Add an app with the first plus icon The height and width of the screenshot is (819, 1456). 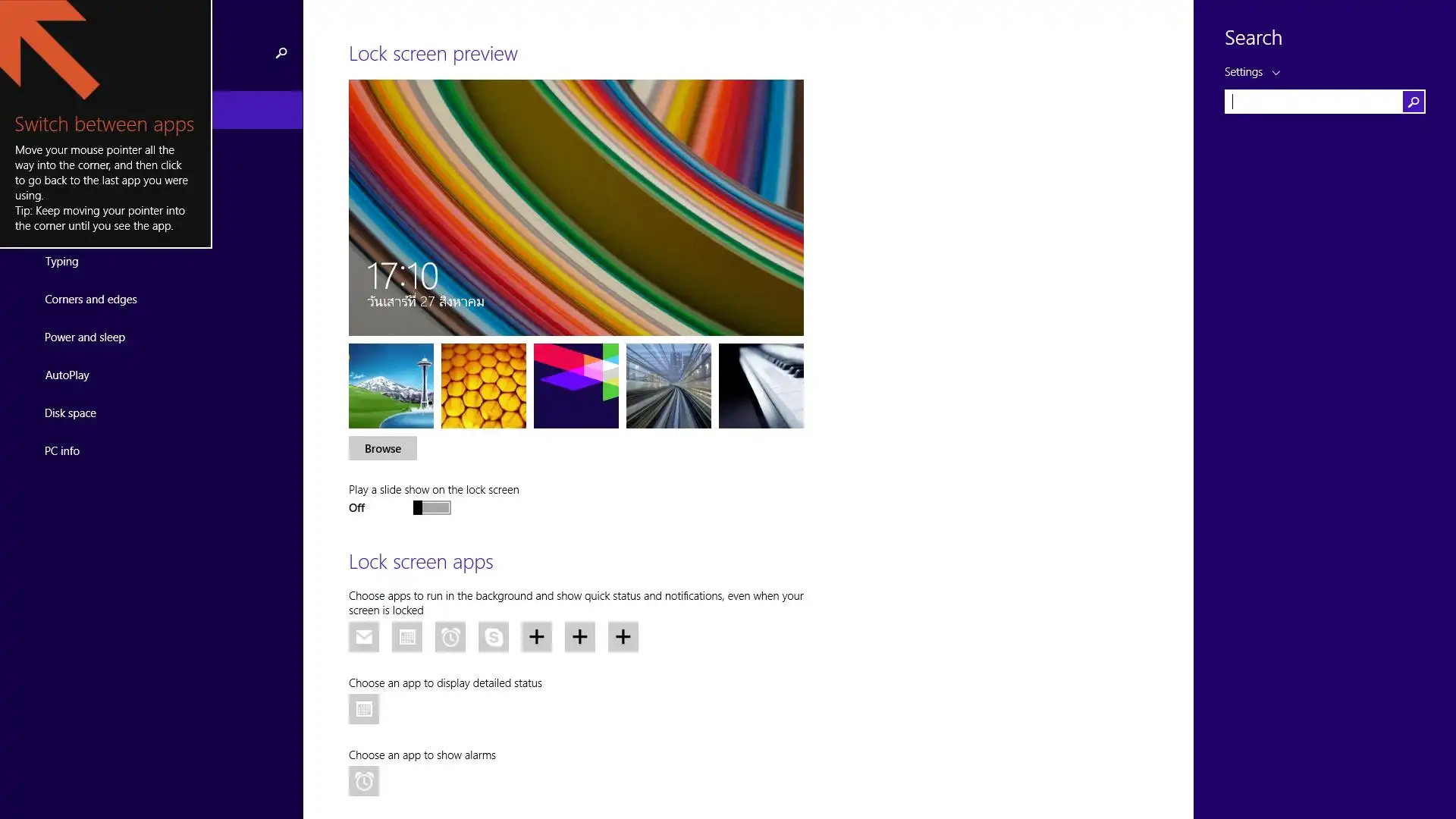point(537,637)
